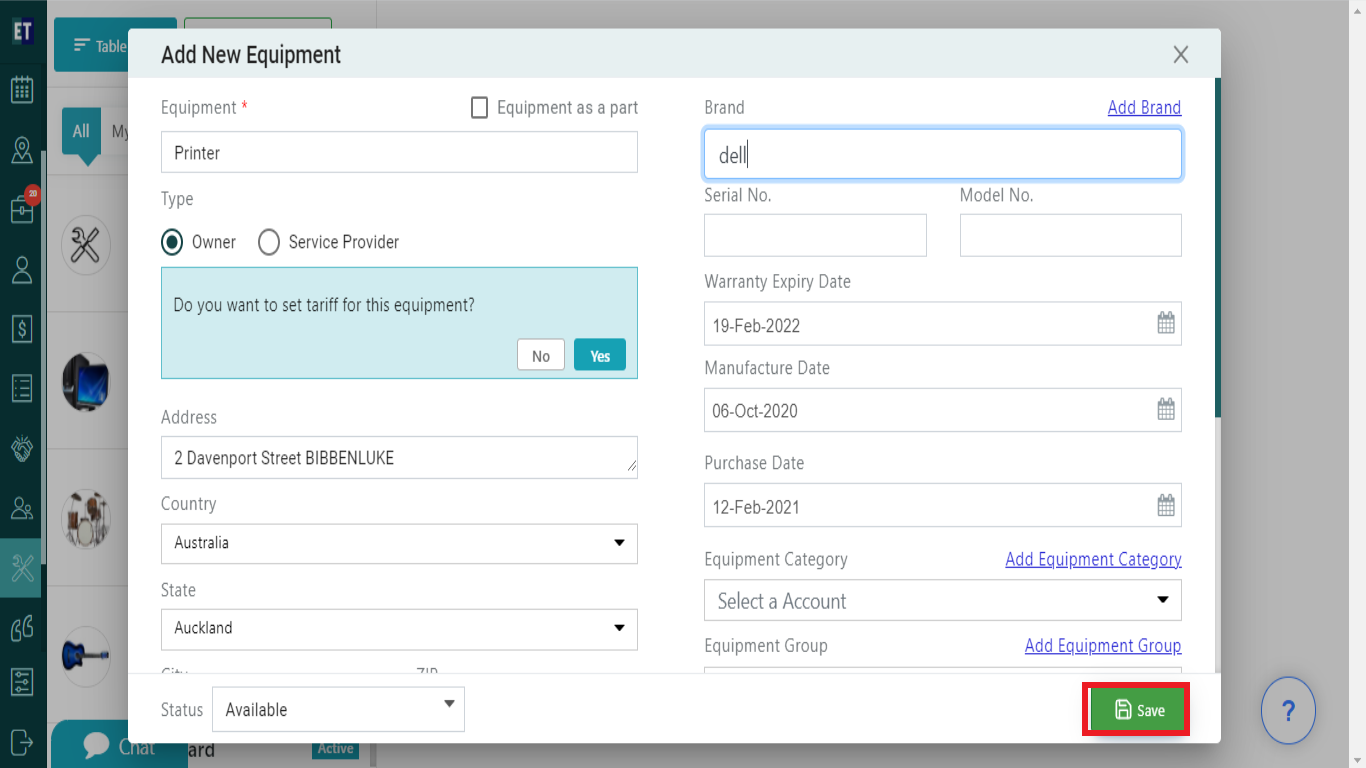The width and height of the screenshot is (1366, 768).
Task: Open the customer person icon in sidebar
Action: tap(22, 269)
